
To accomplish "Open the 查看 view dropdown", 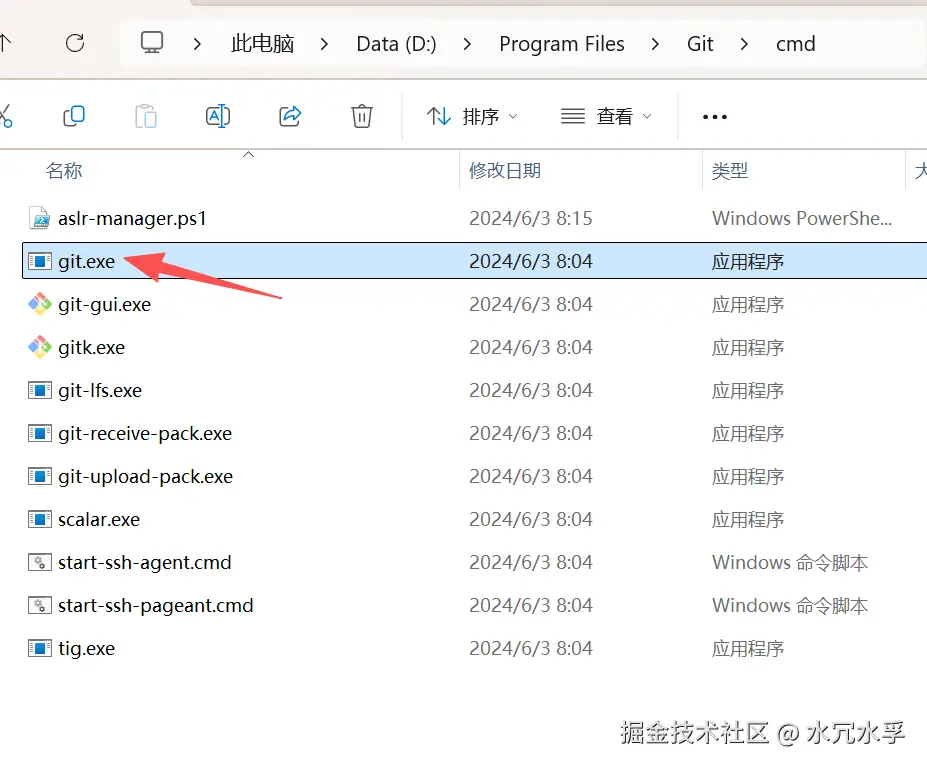I will 606,116.
